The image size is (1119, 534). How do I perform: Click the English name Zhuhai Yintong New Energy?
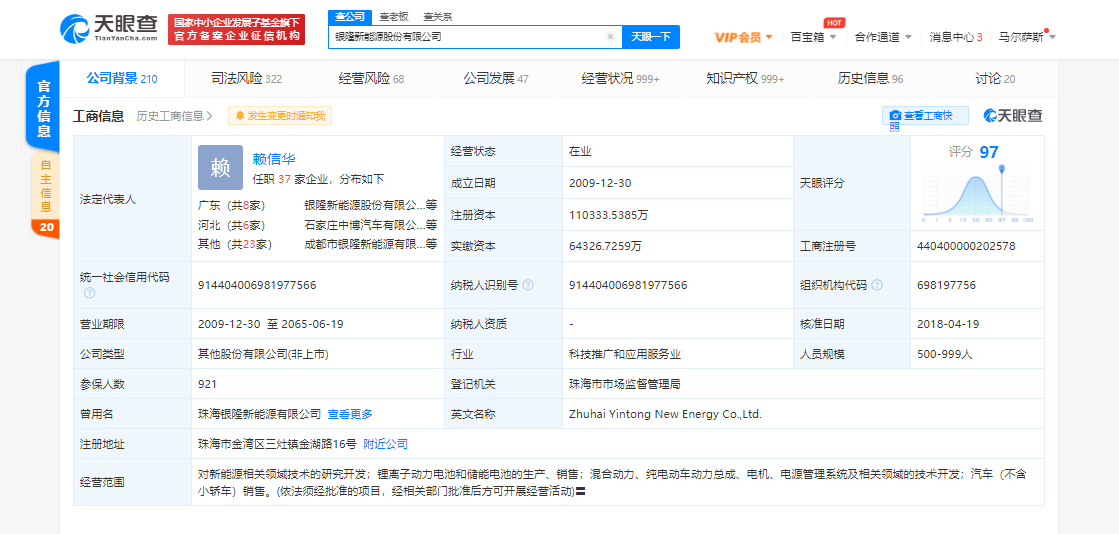pyautogui.click(x=666, y=413)
